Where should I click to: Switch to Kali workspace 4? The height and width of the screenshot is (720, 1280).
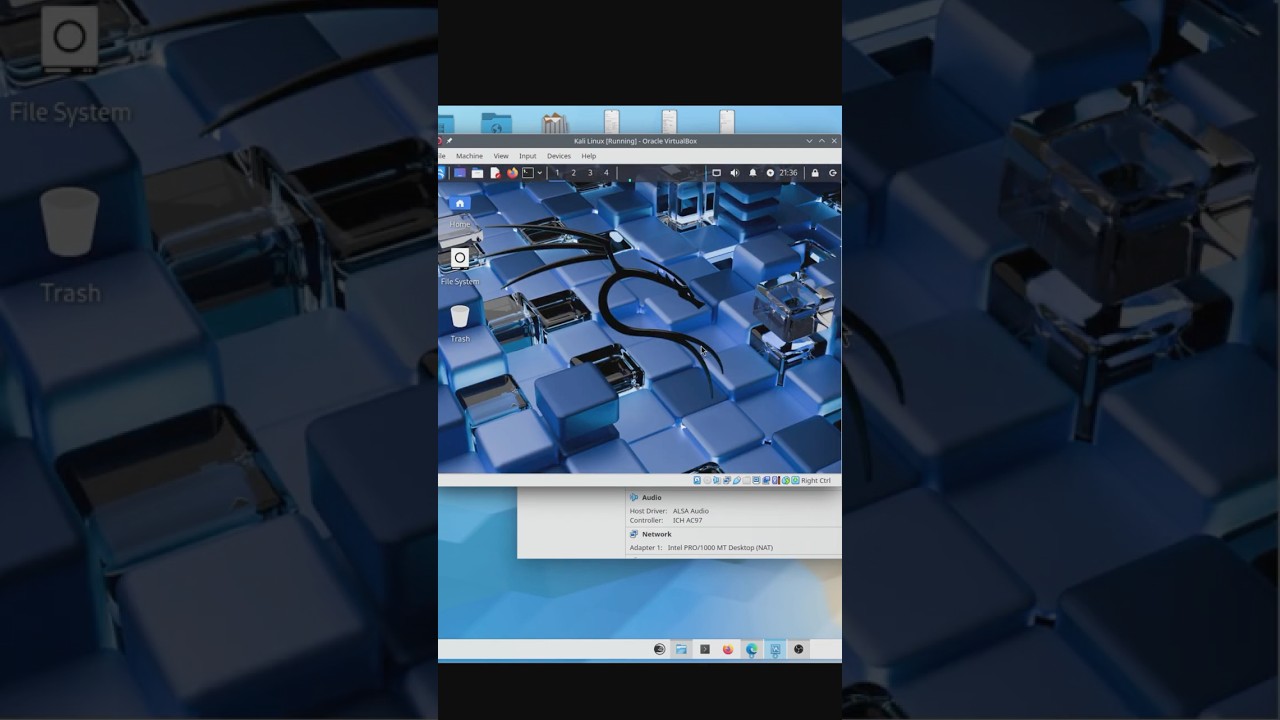606,173
